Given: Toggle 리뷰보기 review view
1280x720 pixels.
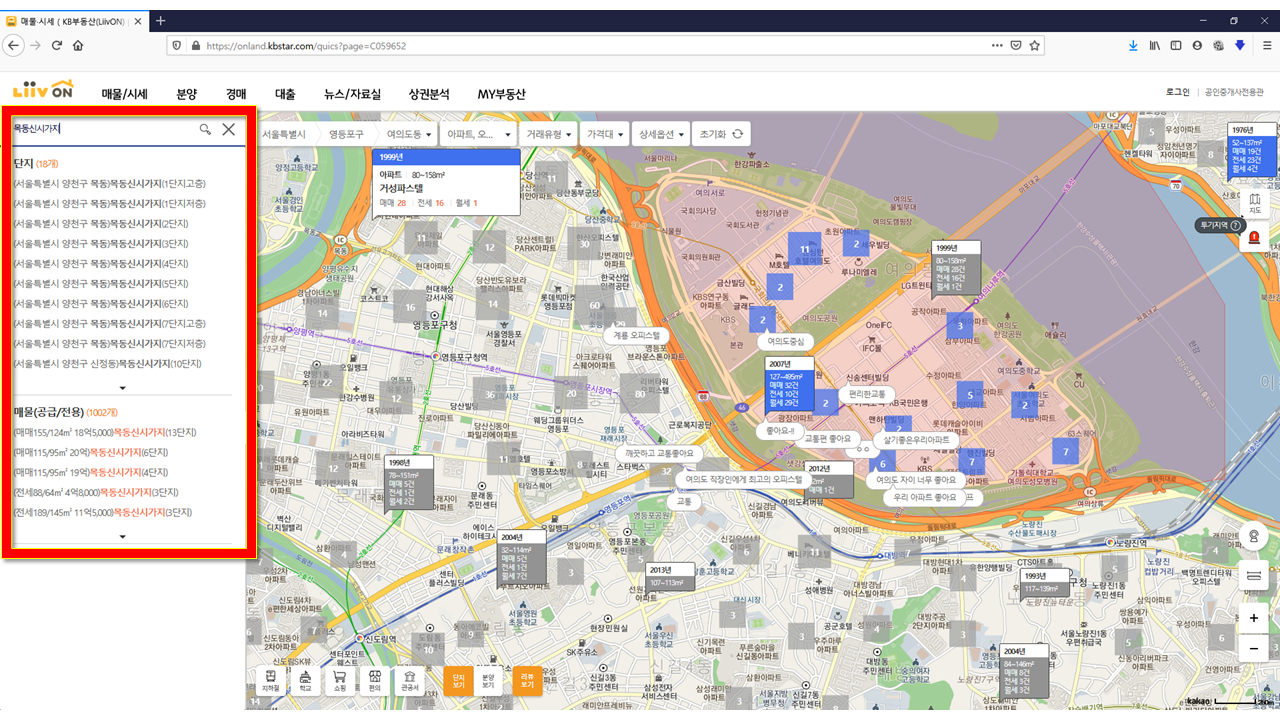Looking at the screenshot, I should (527, 680).
